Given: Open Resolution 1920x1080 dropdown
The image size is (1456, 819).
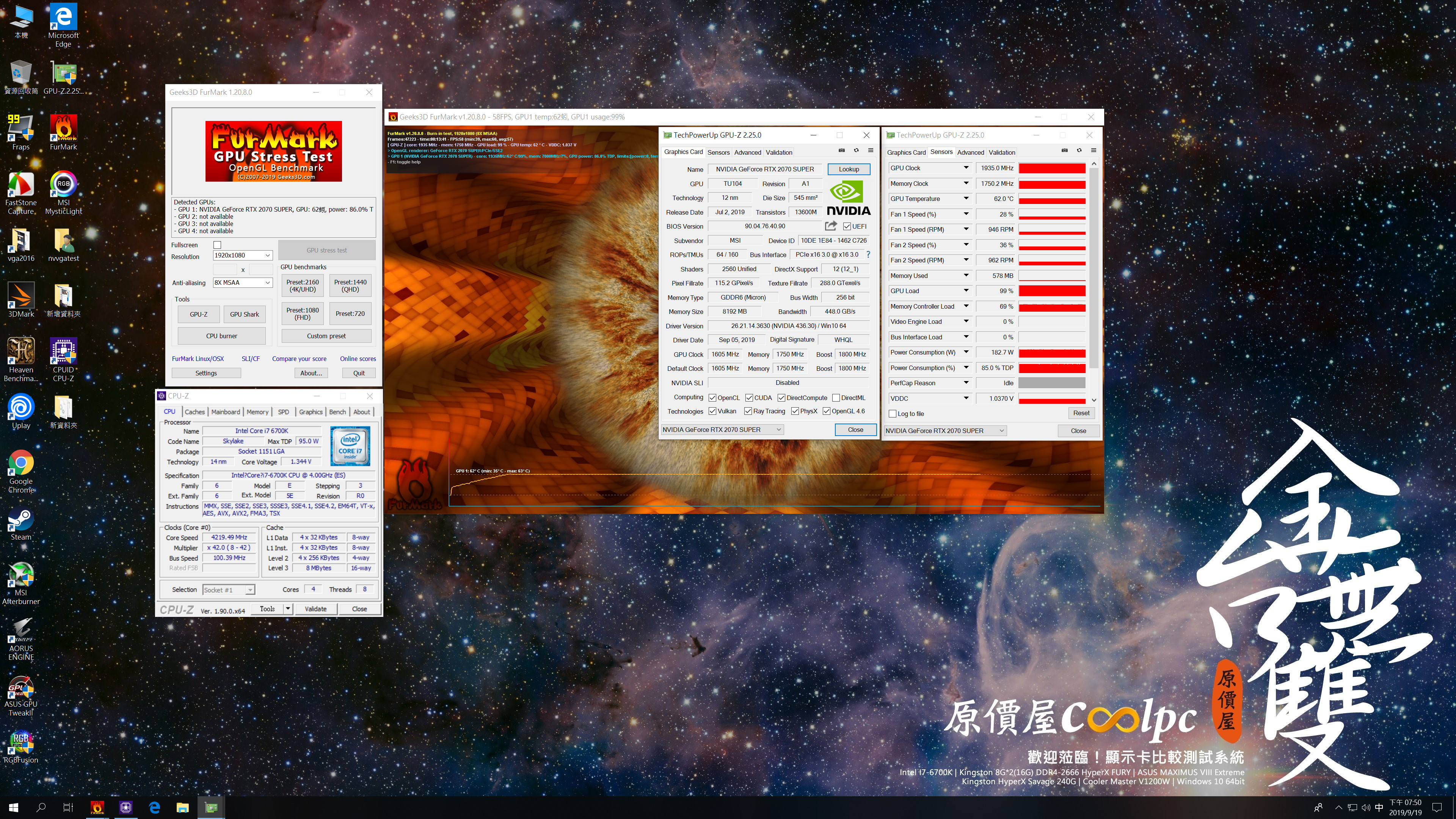Looking at the screenshot, I should tap(243, 256).
